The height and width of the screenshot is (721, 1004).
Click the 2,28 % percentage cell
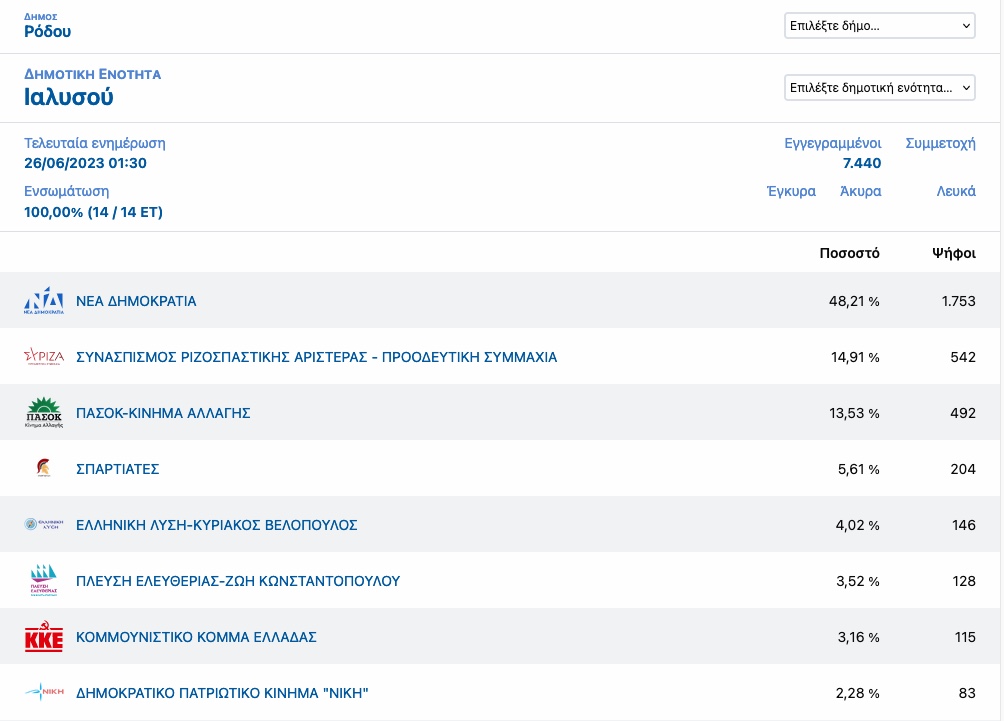(x=857, y=693)
